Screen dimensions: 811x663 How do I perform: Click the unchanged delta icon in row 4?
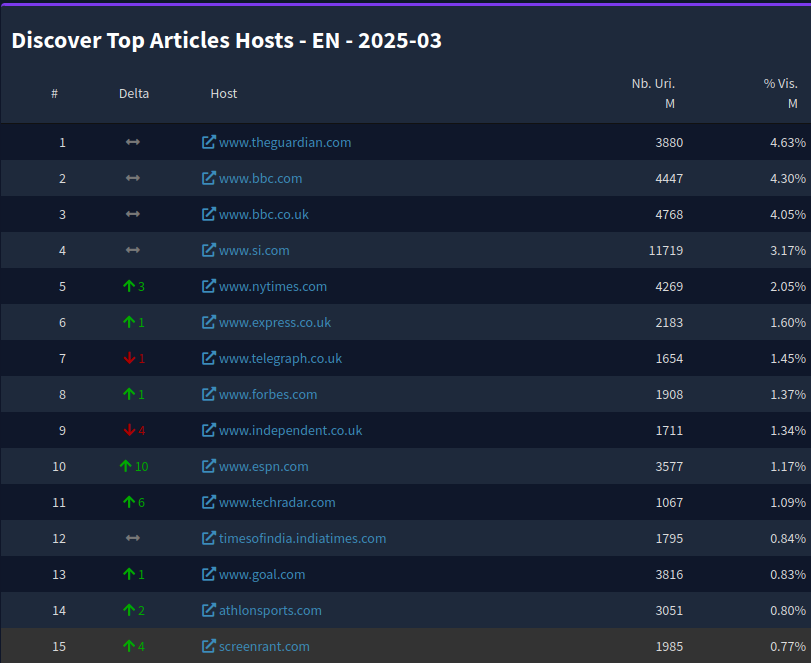point(133,250)
